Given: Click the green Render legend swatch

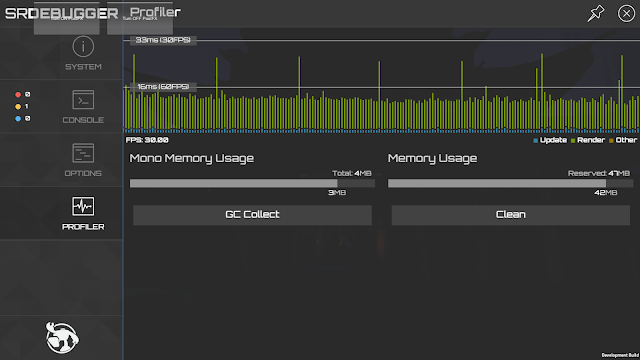Looking at the screenshot, I should click(x=573, y=140).
